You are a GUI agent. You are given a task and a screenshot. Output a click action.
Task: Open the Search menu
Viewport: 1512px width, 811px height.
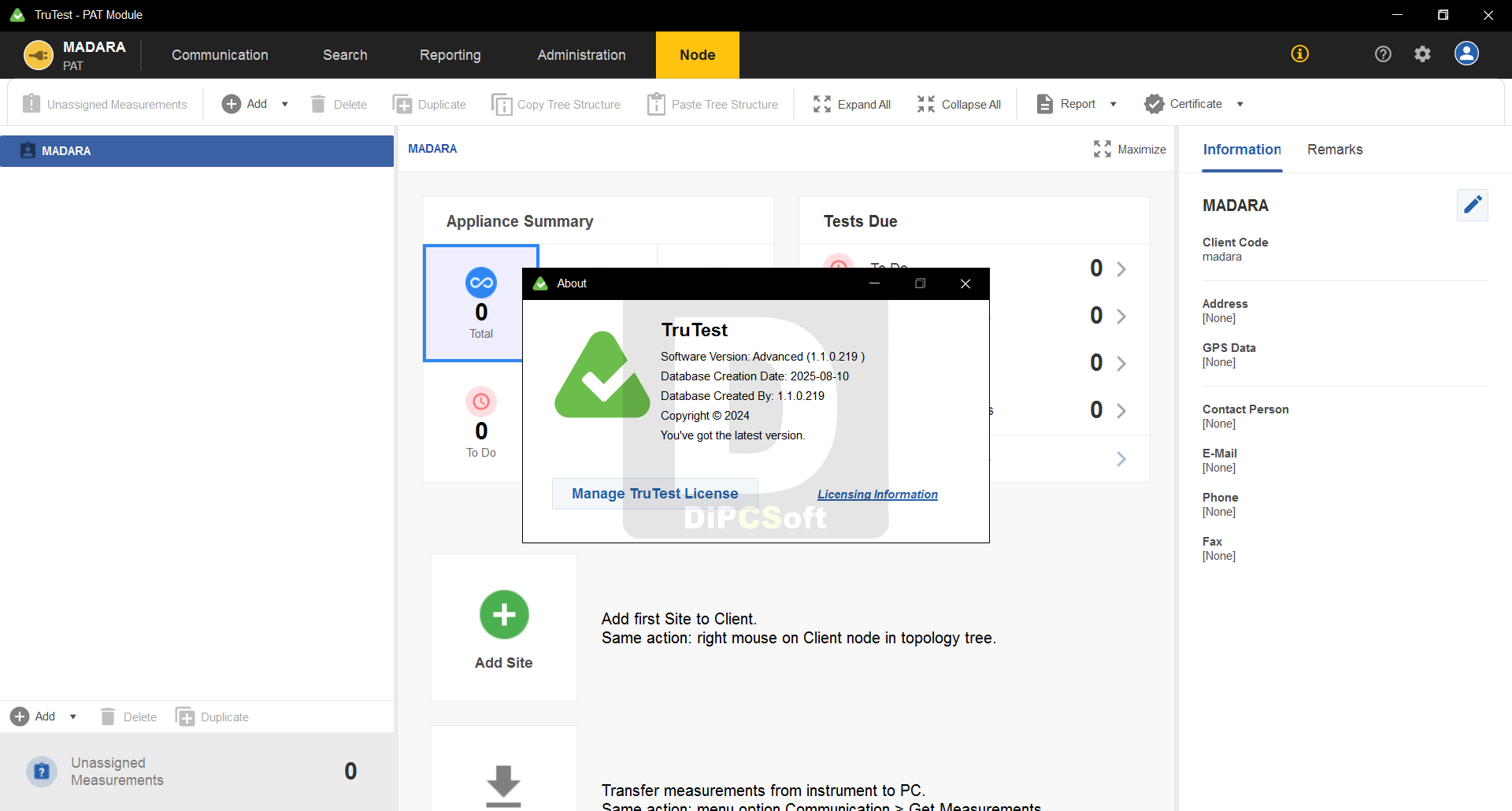tap(345, 55)
